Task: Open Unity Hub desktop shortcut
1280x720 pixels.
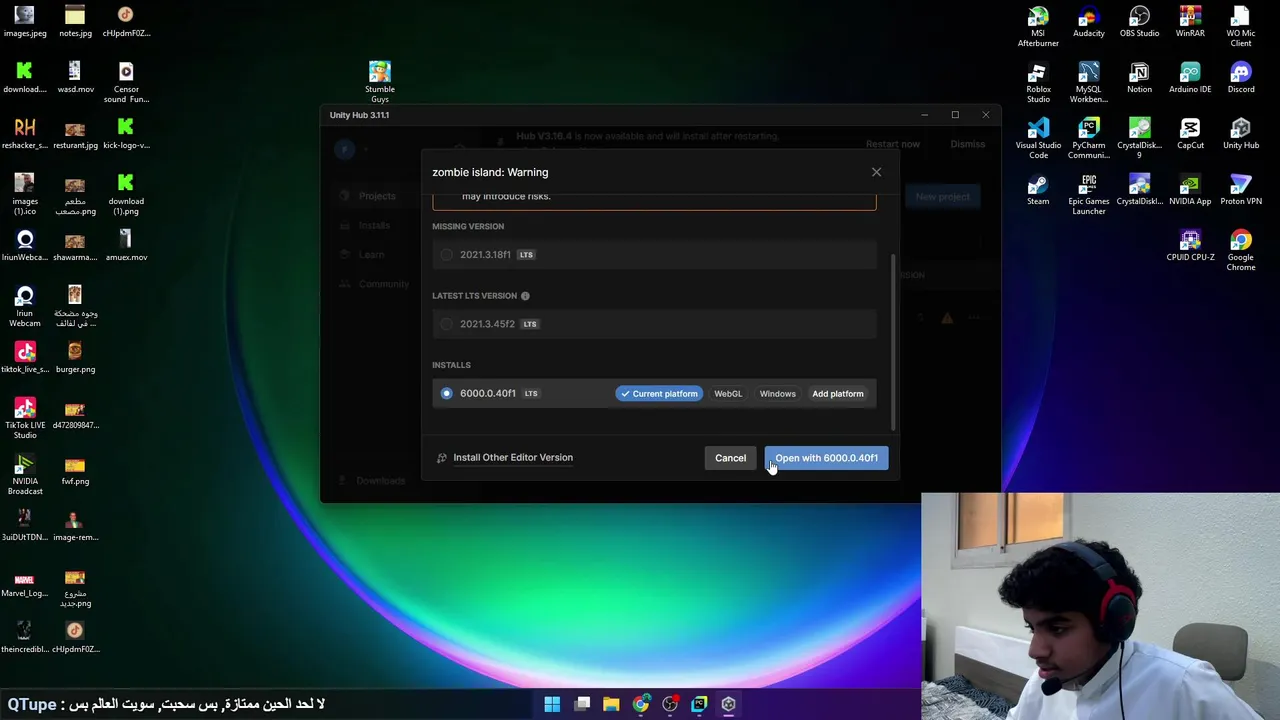Action: coord(1241,134)
